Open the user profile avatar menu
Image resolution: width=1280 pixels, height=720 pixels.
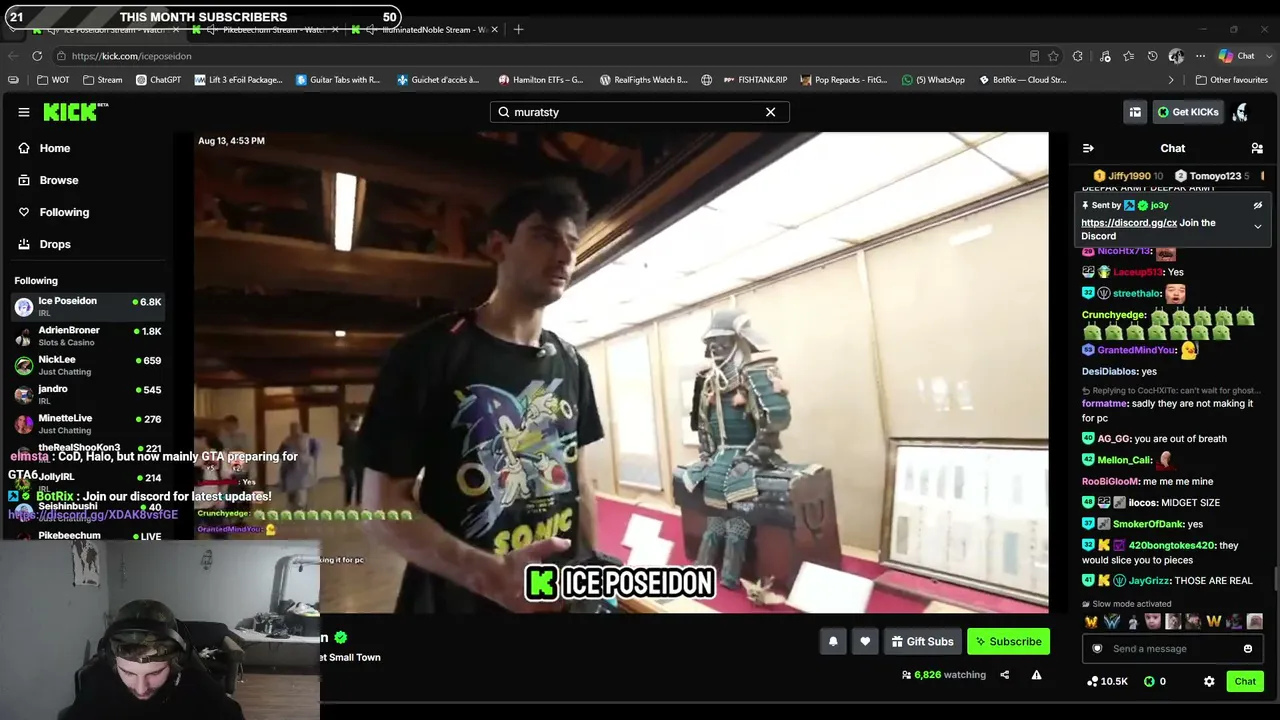coord(1240,112)
